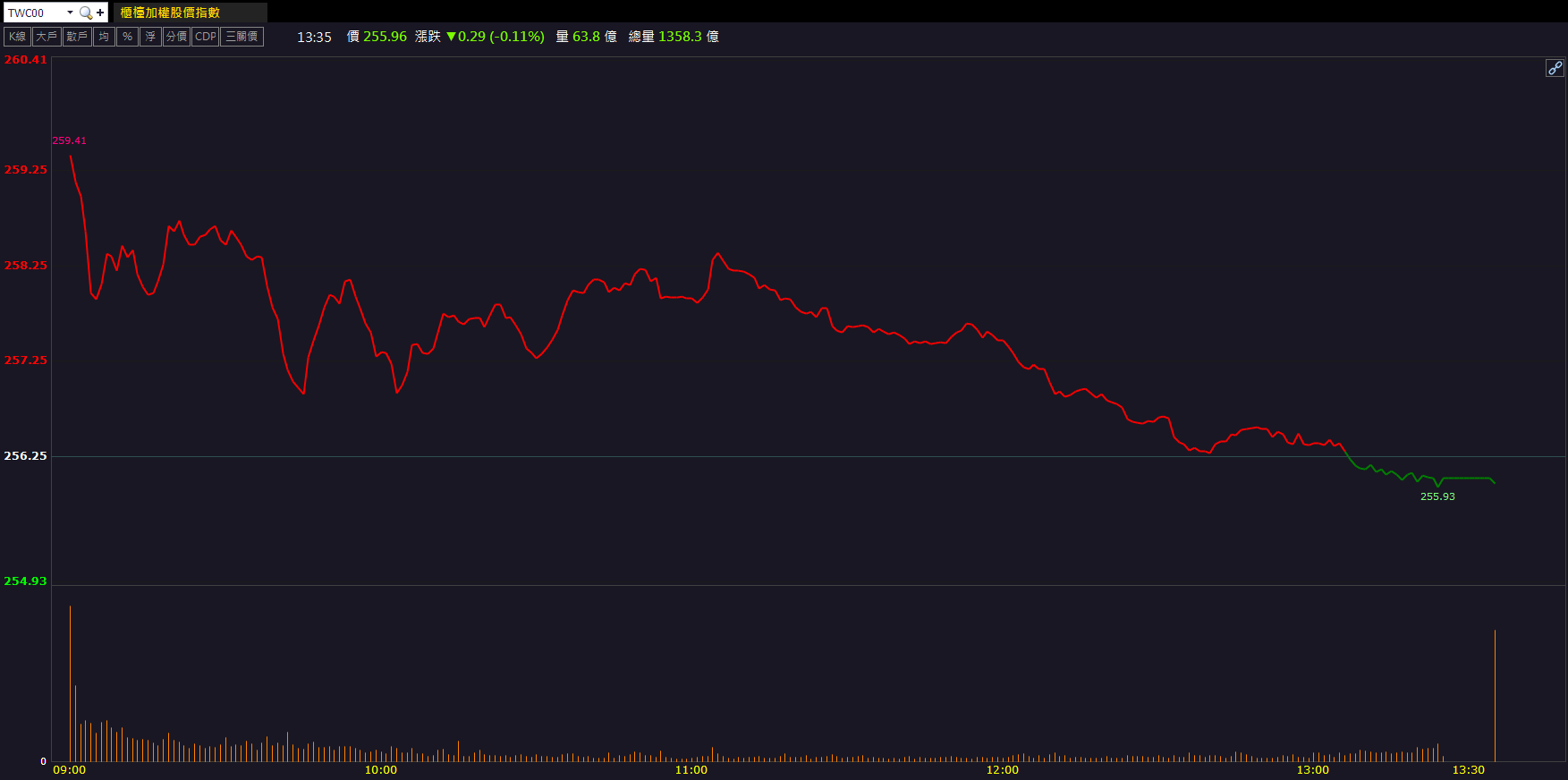The image size is (1568, 780).
Task: Show the 三關價 price levels
Action: [x=242, y=37]
